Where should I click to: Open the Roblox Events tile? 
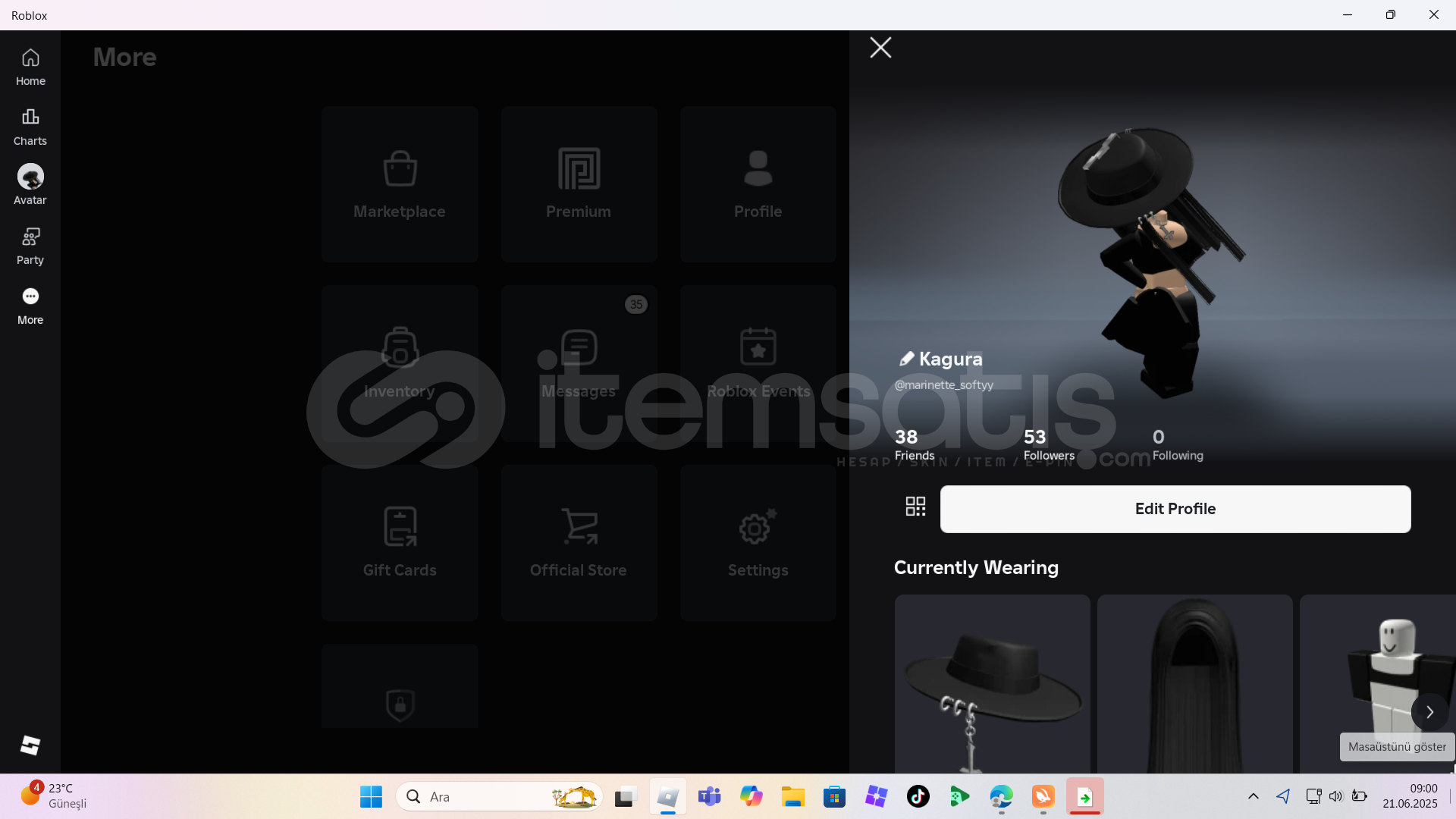[x=758, y=363]
